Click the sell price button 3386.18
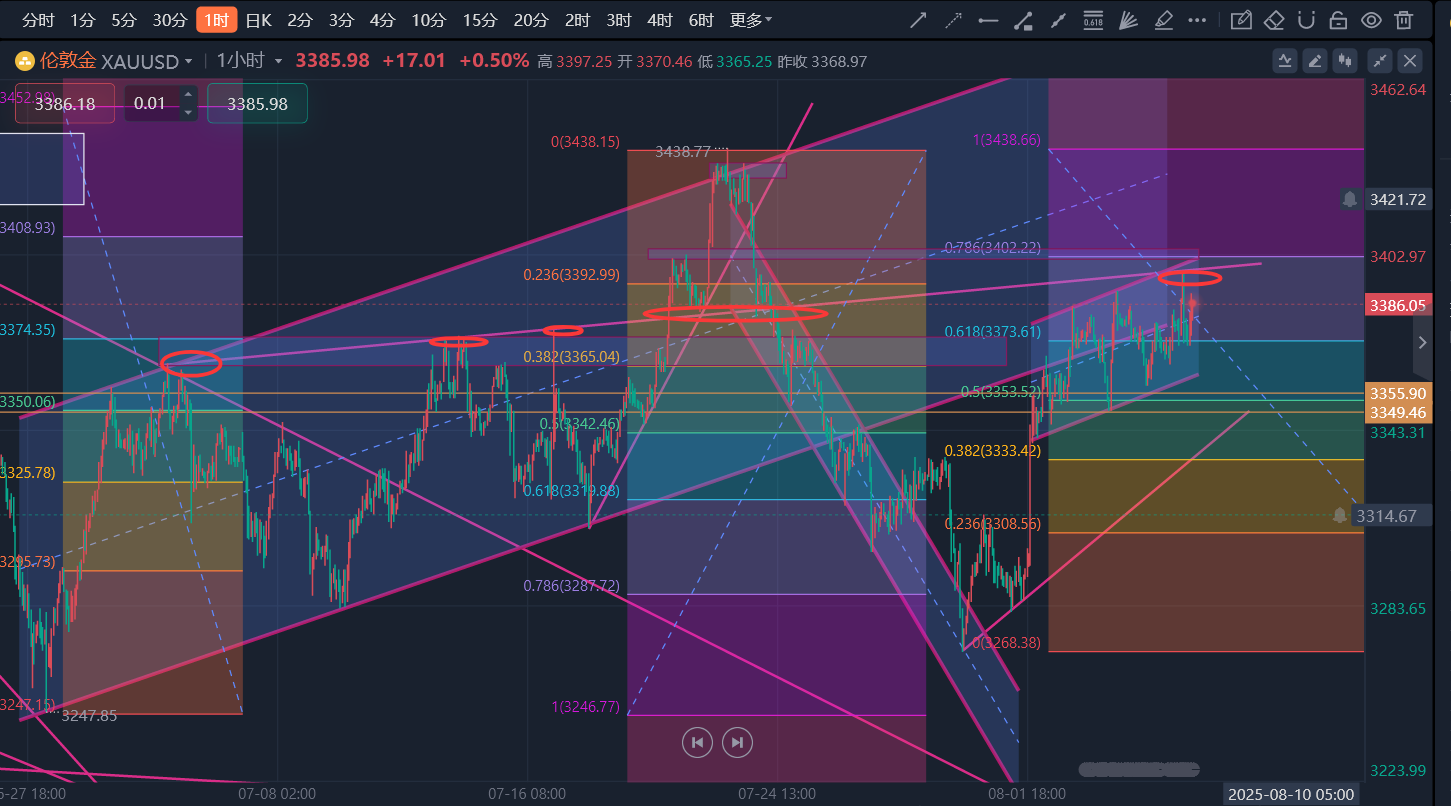Screen dimensions: 1451x806 (x=65, y=103)
